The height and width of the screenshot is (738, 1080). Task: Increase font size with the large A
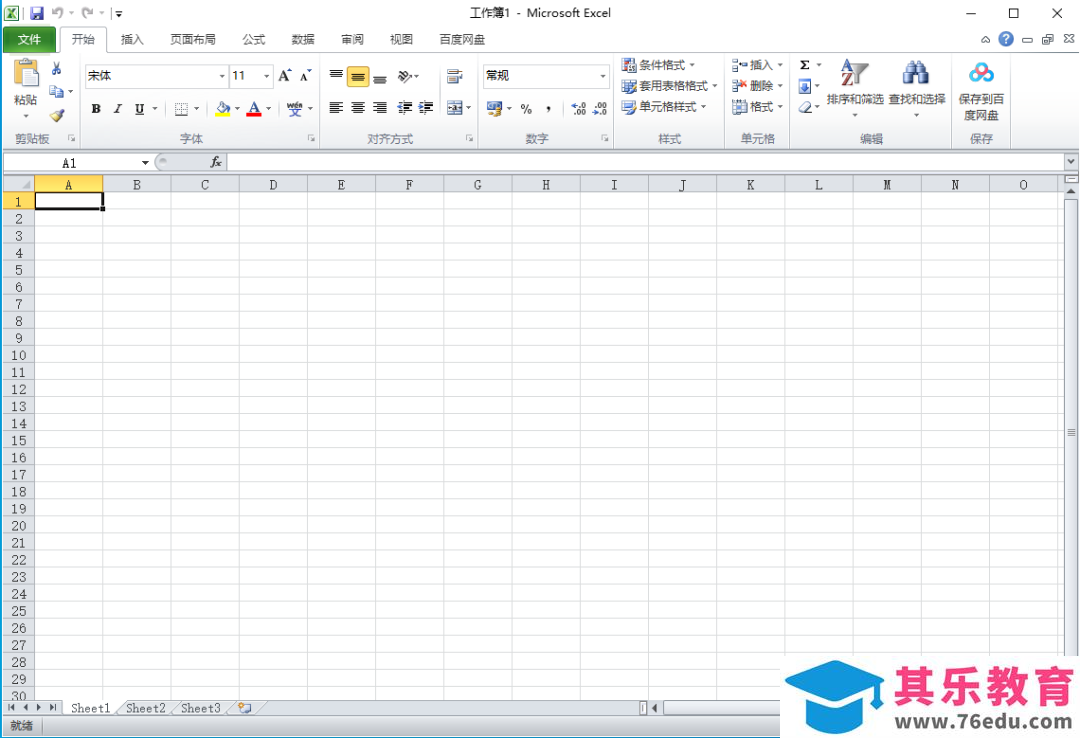click(284, 76)
